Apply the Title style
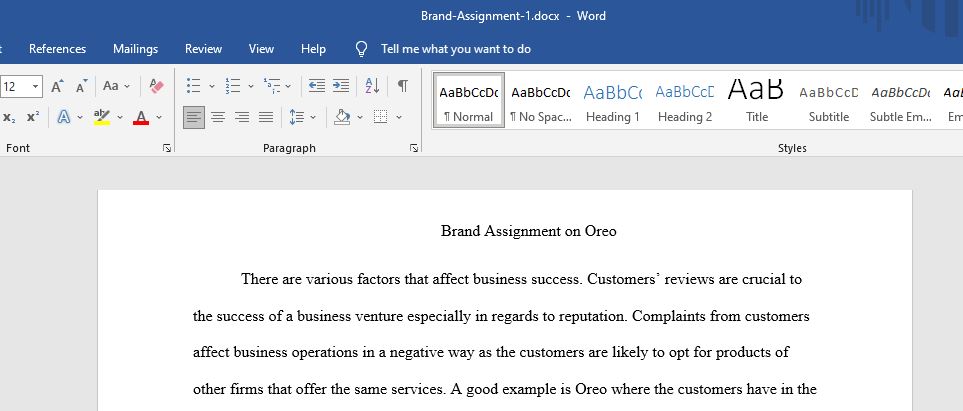This screenshot has height=411, width=963. pos(757,101)
